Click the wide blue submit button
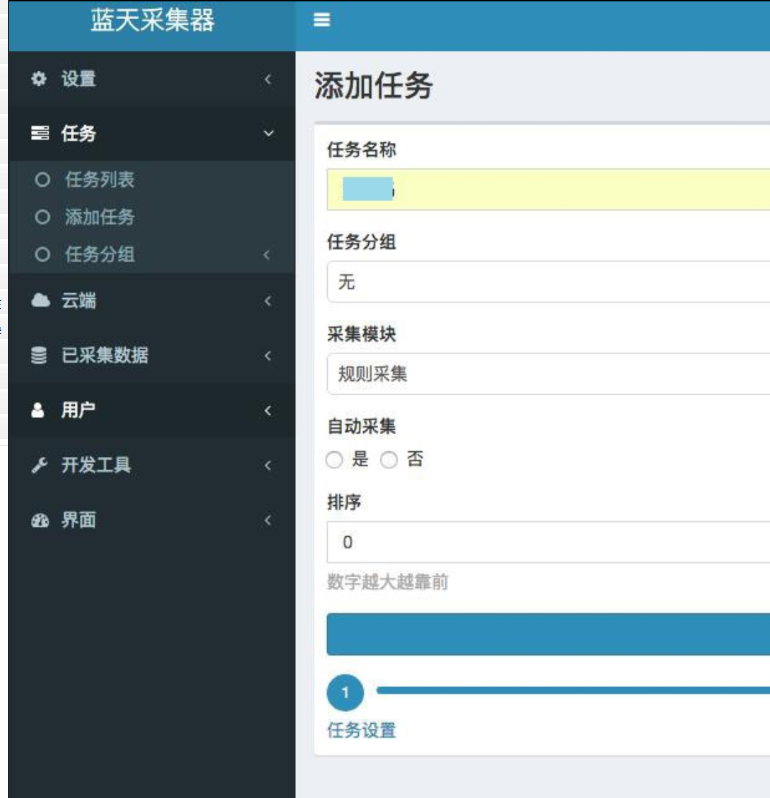The image size is (770, 798). (548, 634)
